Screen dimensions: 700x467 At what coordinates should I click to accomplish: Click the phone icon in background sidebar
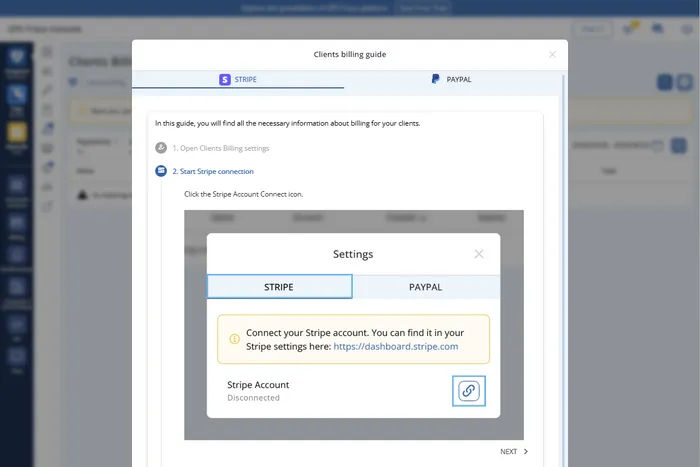tap(17, 95)
